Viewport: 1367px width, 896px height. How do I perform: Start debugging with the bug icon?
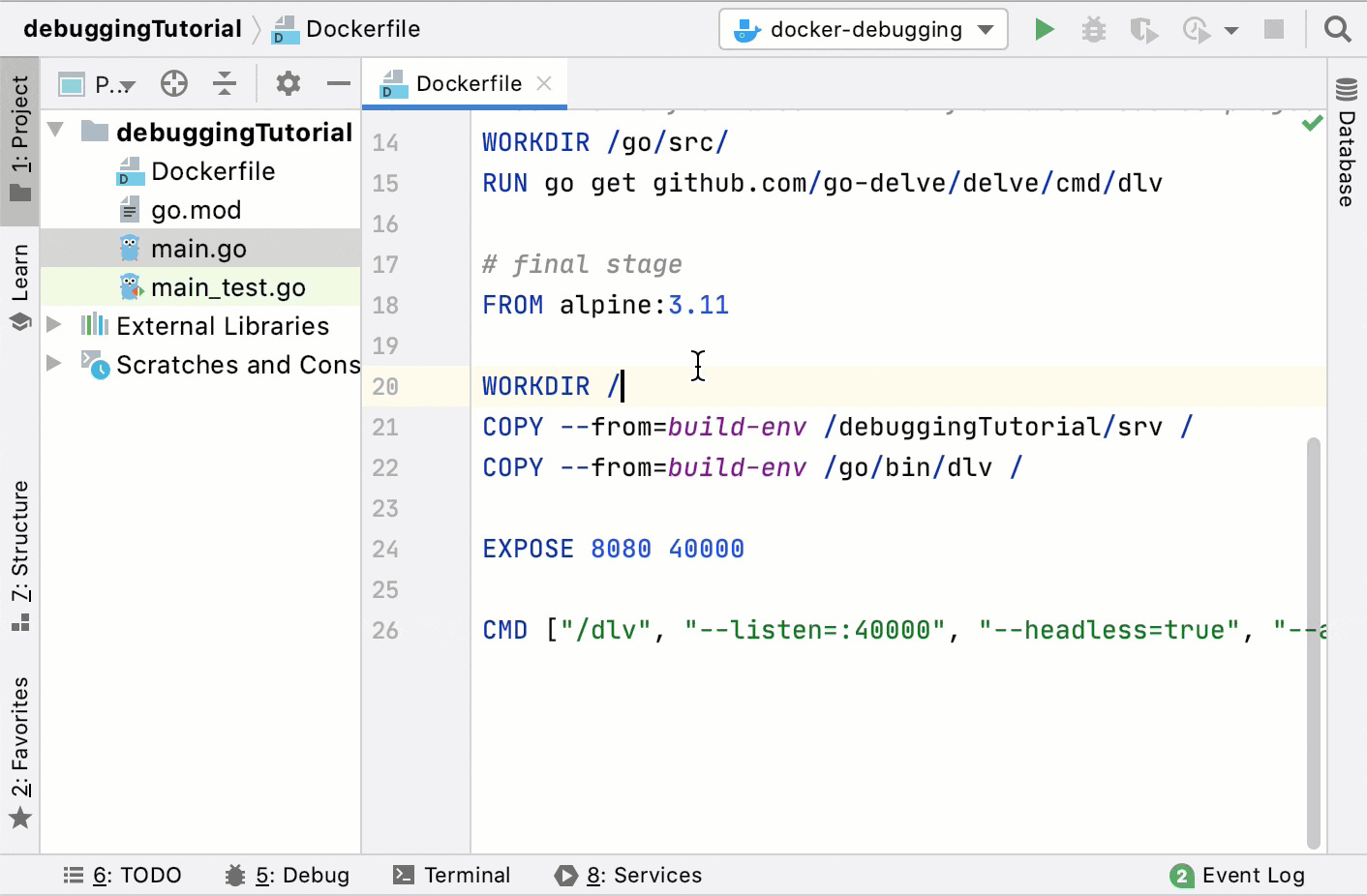pyautogui.click(x=1094, y=29)
